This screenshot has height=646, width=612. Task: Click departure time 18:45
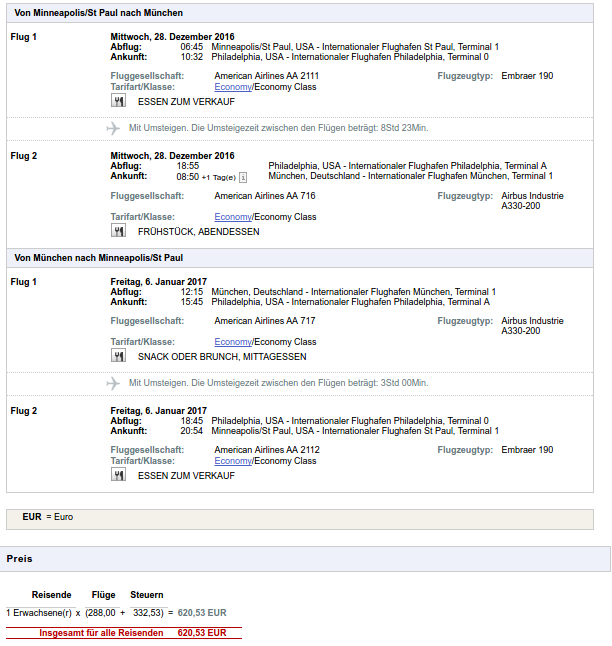coord(192,421)
